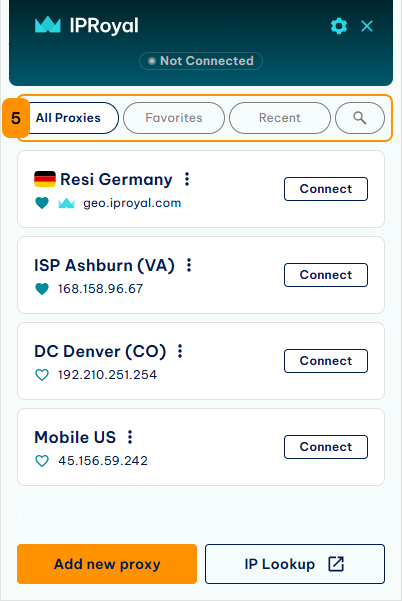The width and height of the screenshot is (402, 601).
Task: Open ISP Ashburn (VA) options menu
Action: click(x=189, y=265)
